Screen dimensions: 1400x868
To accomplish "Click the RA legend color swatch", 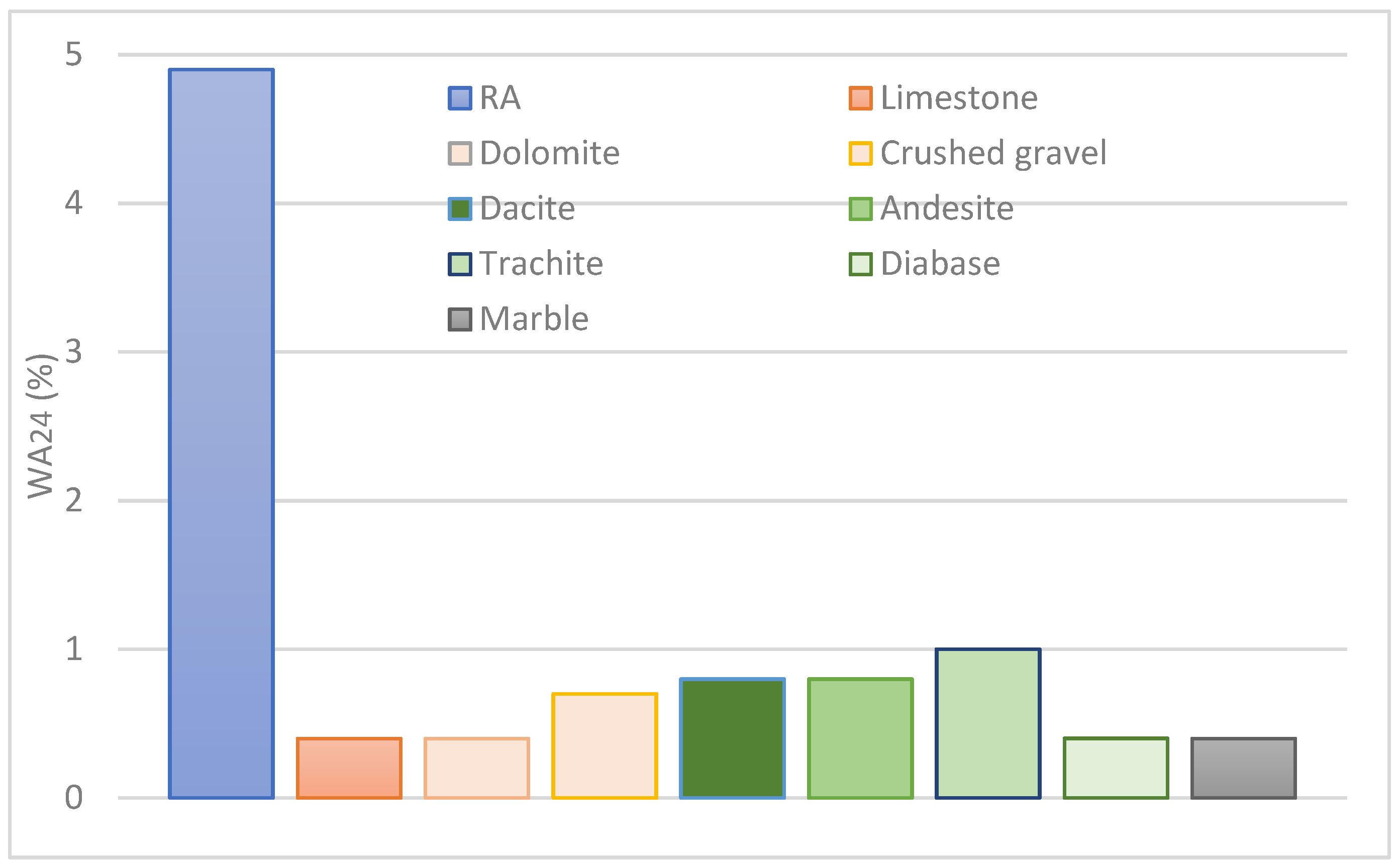I will [459, 98].
